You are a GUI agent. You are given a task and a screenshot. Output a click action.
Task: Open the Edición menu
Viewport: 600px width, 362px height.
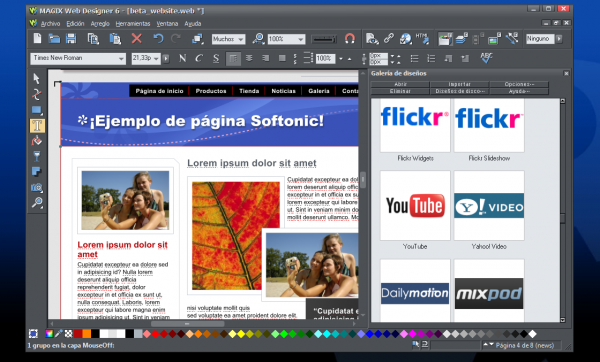(x=75, y=24)
